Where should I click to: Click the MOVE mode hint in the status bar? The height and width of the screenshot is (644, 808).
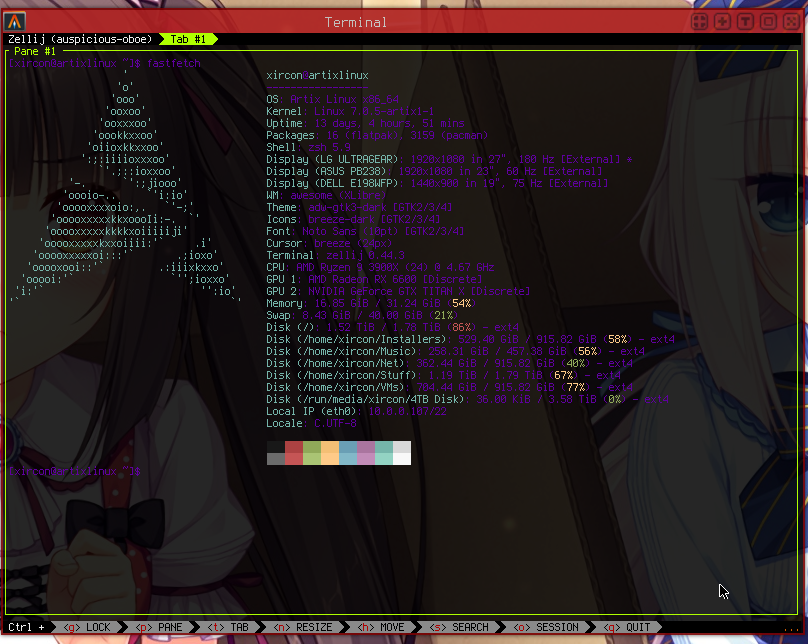(381, 627)
